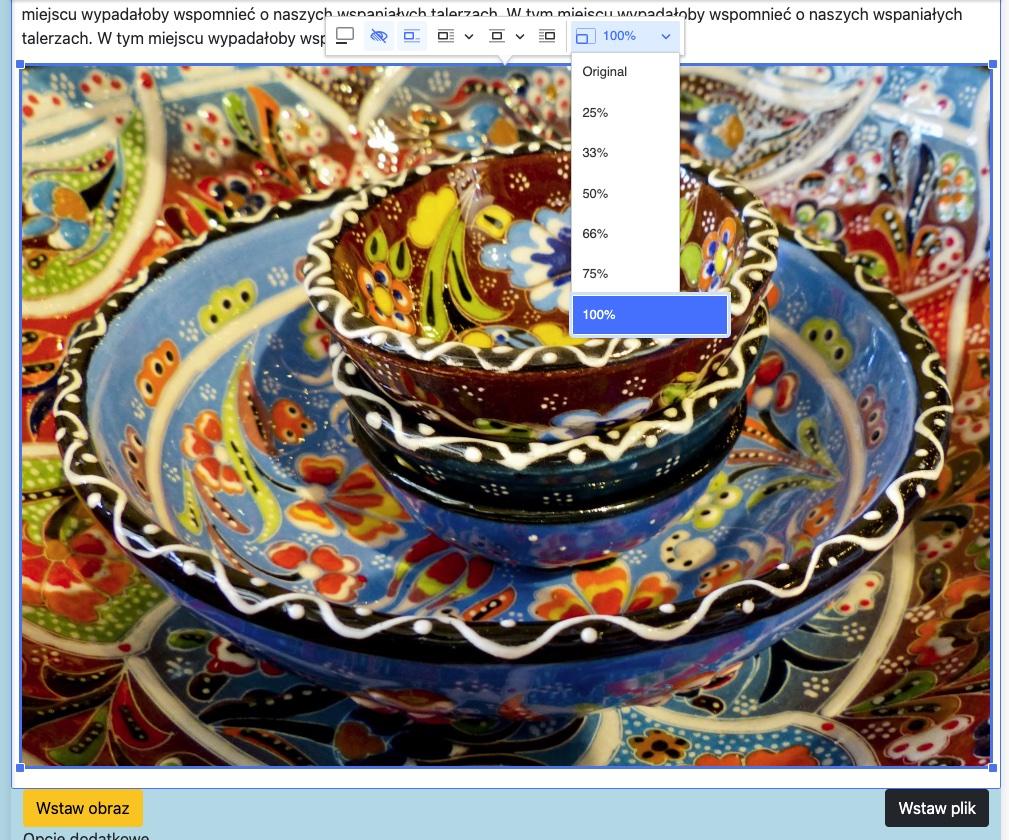
Task: Expand the break text options chevron
Action: [520, 36]
